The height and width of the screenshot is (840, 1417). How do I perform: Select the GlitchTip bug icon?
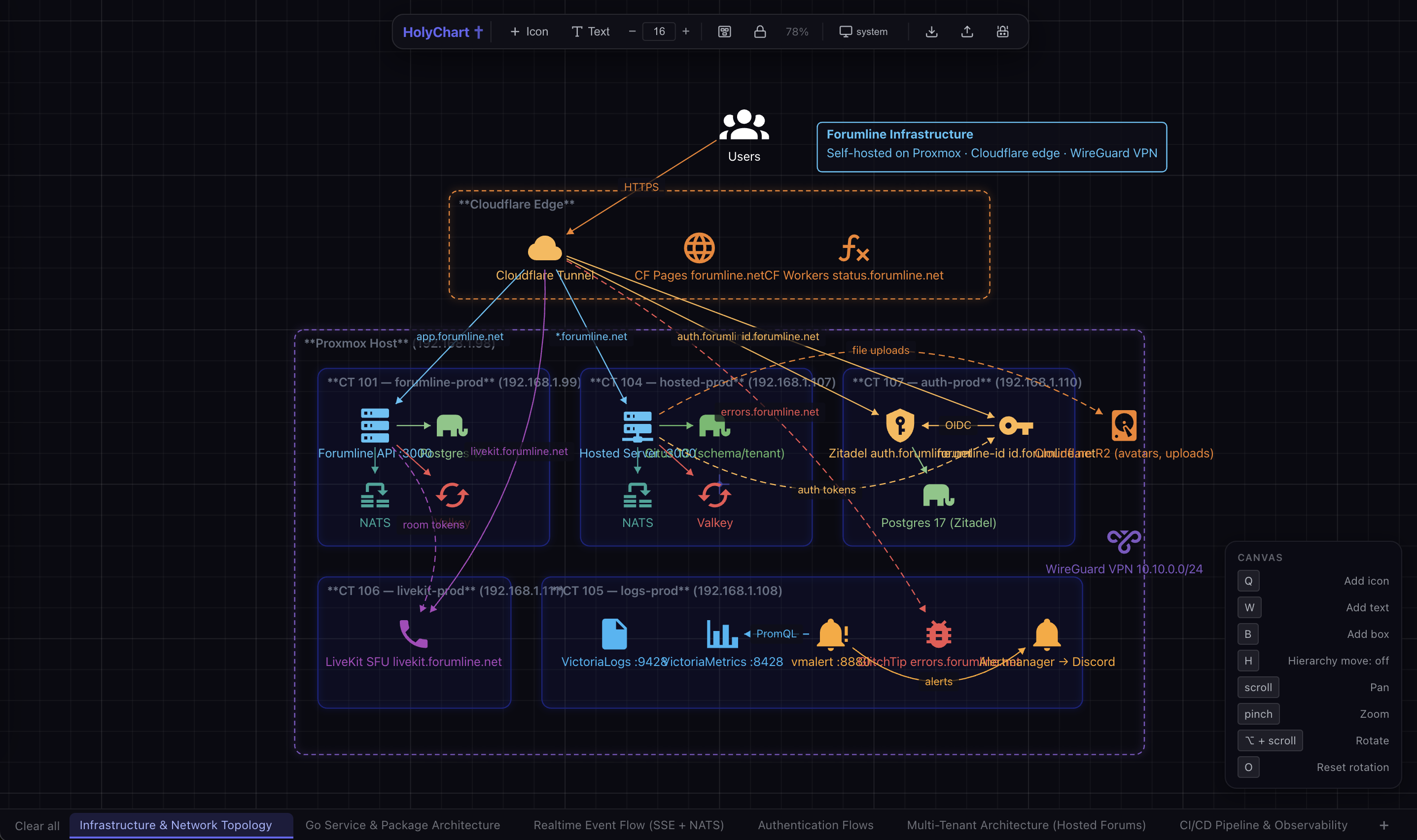click(938, 634)
